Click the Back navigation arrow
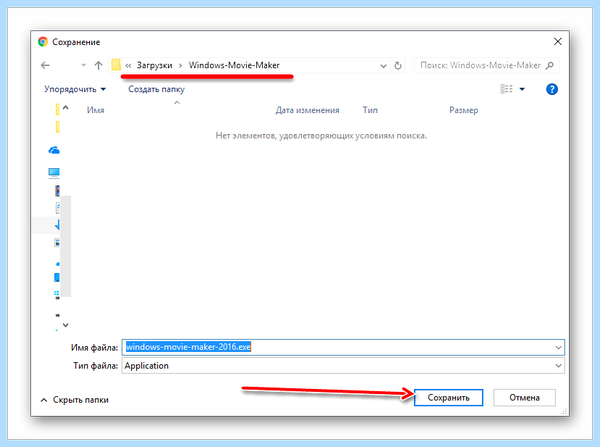The width and height of the screenshot is (600, 447). [x=45, y=65]
